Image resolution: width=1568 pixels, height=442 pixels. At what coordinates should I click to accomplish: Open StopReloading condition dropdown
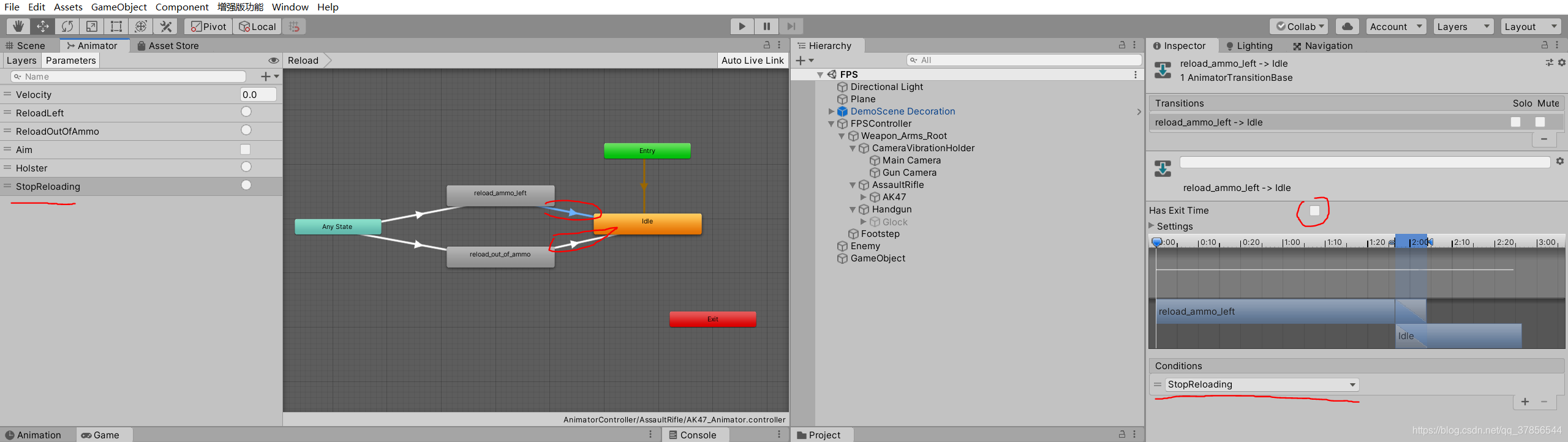(x=1262, y=384)
